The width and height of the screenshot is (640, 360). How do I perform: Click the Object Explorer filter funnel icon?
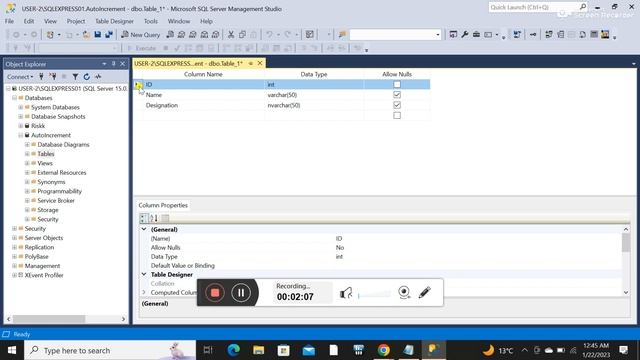(x=75, y=76)
